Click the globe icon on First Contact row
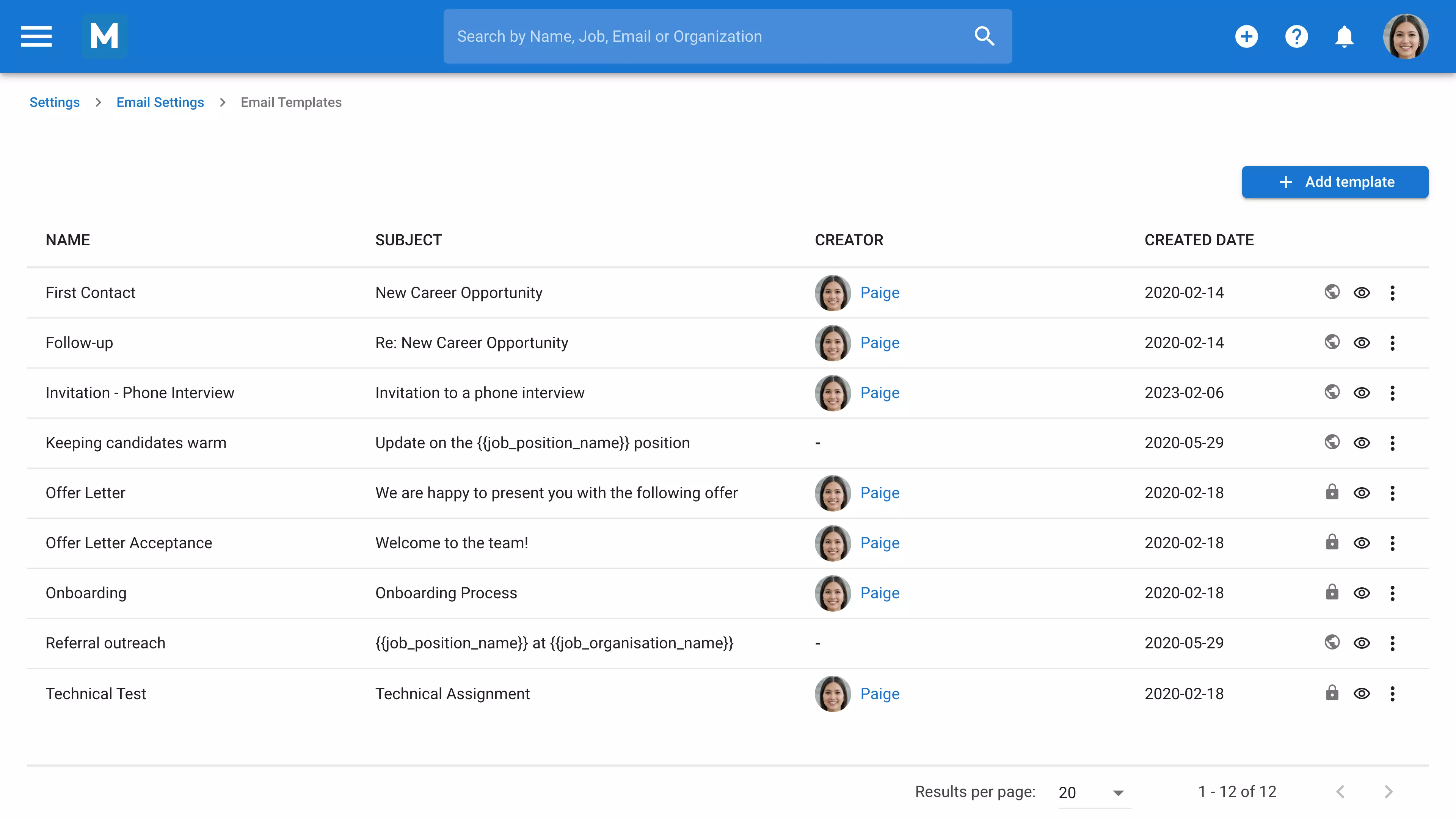Image resolution: width=1456 pixels, height=819 pixels. (1332, 292)
